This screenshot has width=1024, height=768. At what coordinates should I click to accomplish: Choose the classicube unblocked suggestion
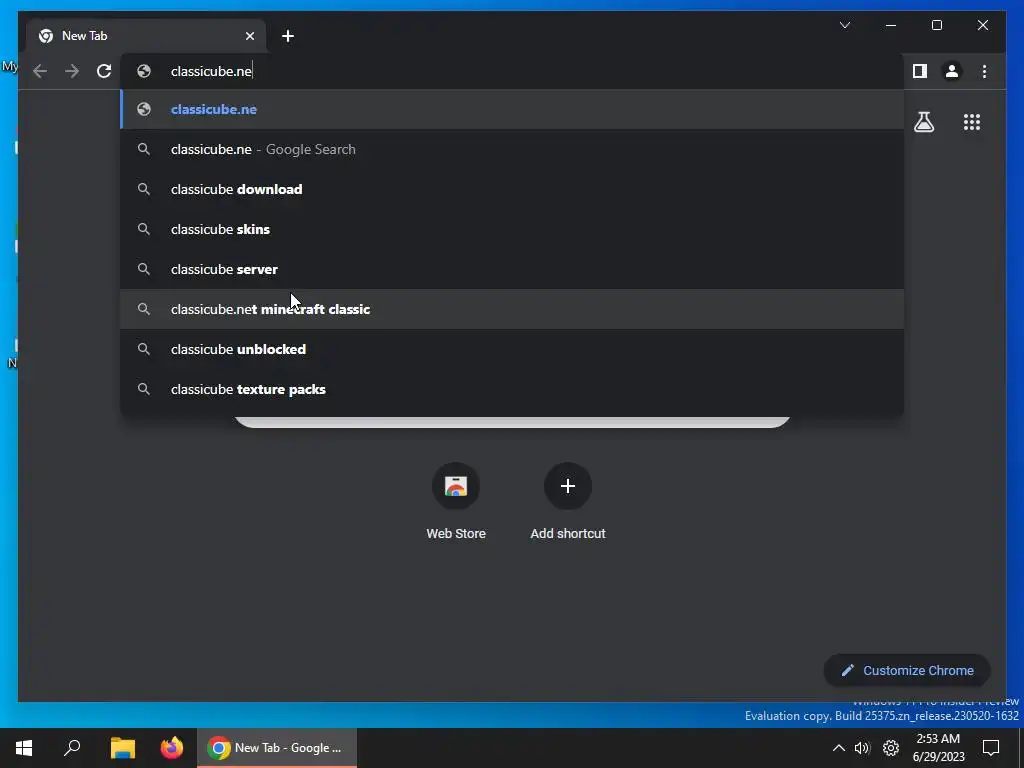click(512, 349)
